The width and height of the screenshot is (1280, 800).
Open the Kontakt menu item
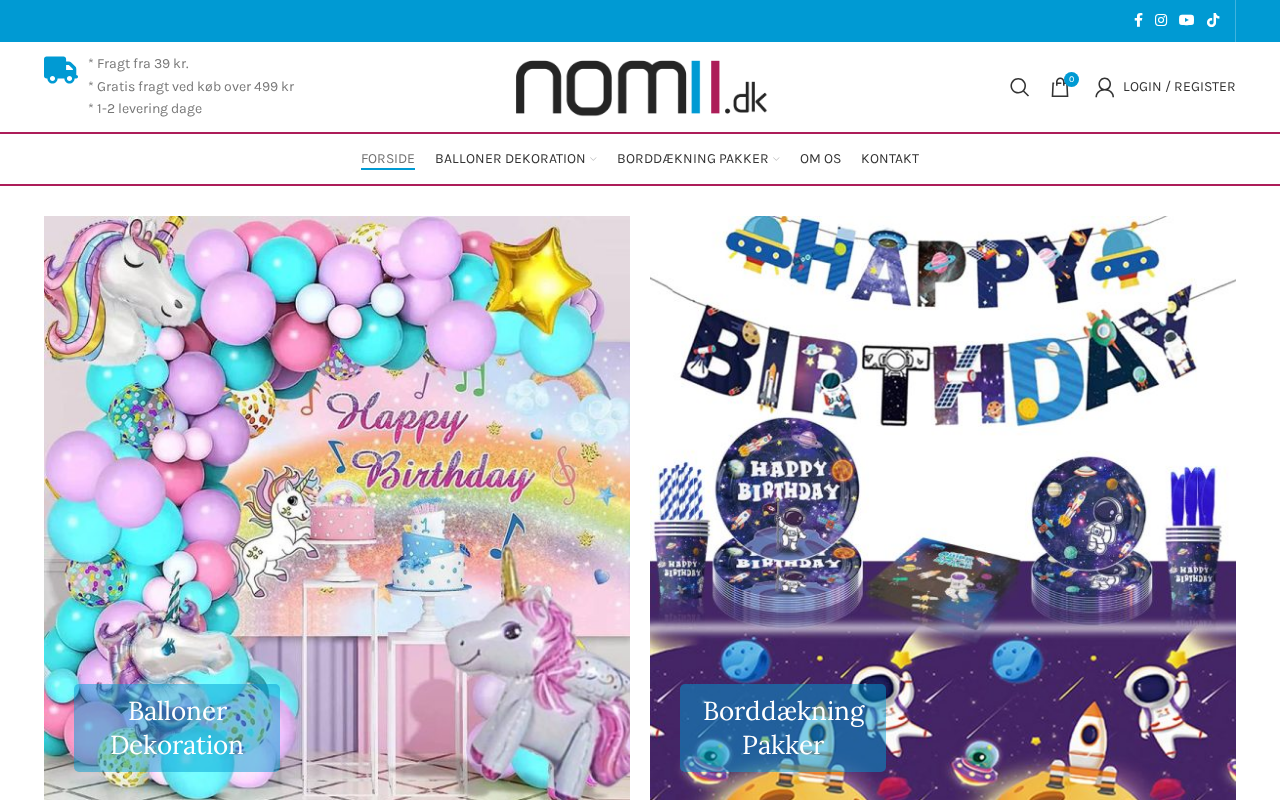coord(890,159)
